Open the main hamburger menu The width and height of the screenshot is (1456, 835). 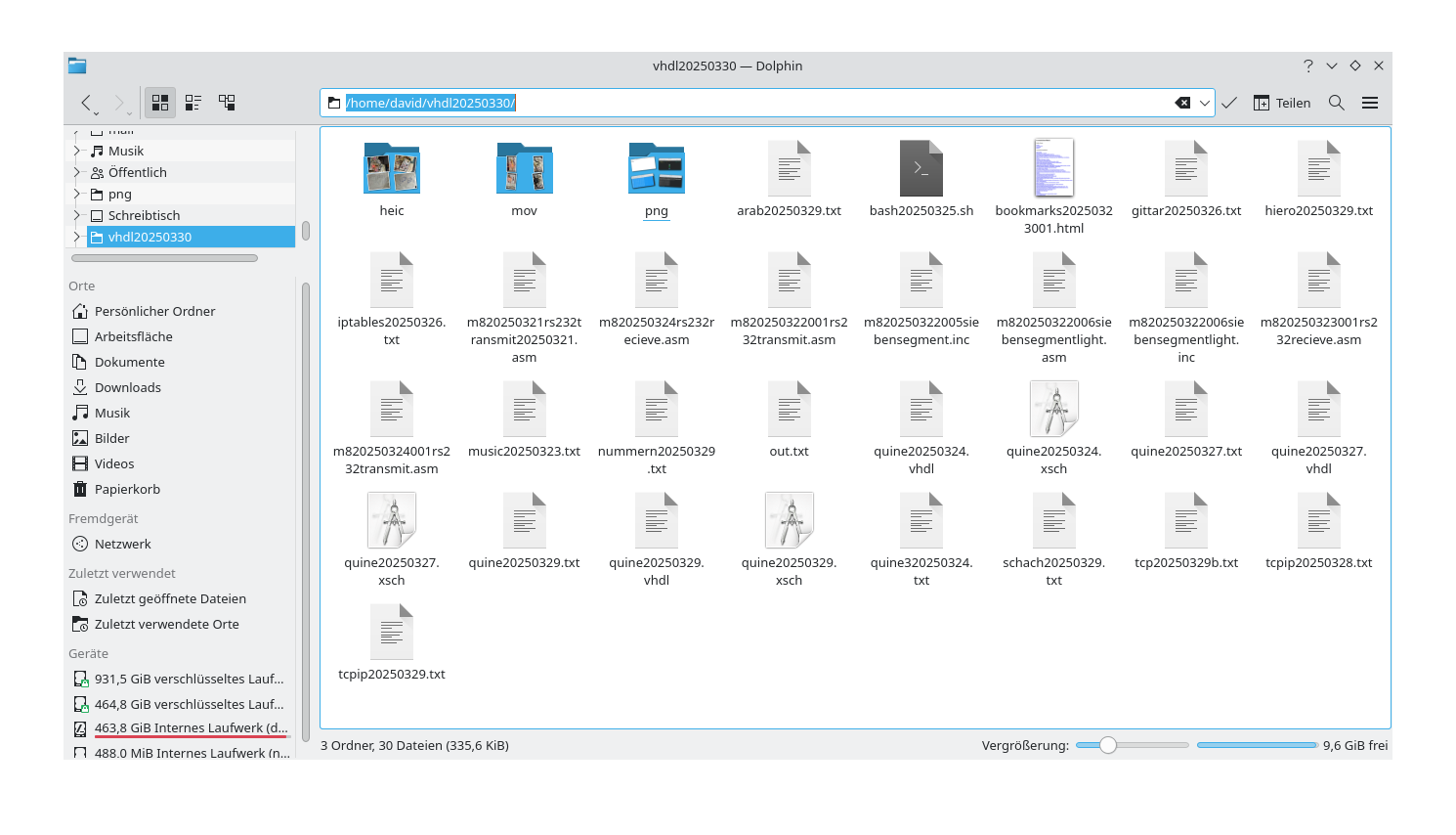(x=1370, y=102)
